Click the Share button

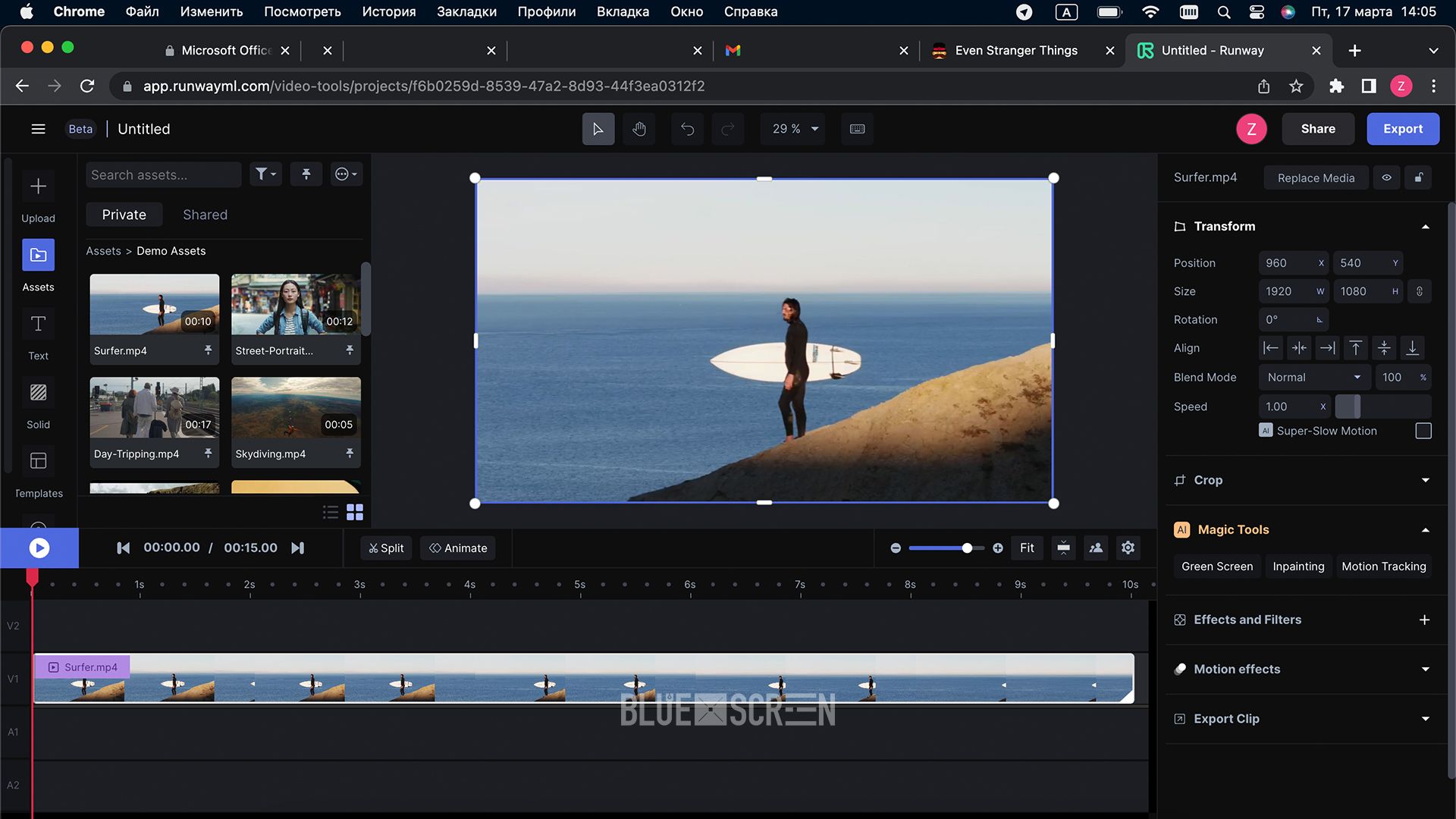coord(1318,129)
